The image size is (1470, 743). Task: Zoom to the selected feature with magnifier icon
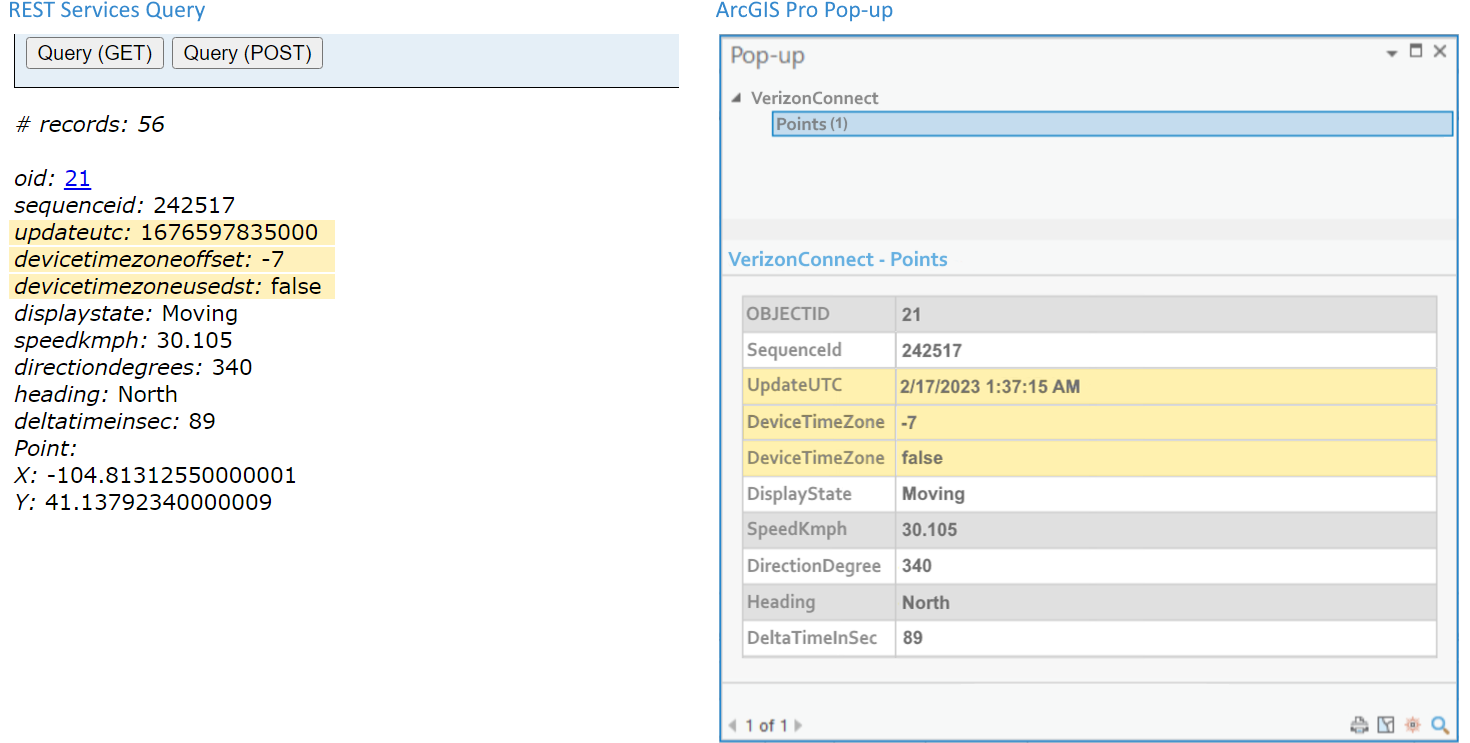pyautogui.click(x=1440, y=725)
